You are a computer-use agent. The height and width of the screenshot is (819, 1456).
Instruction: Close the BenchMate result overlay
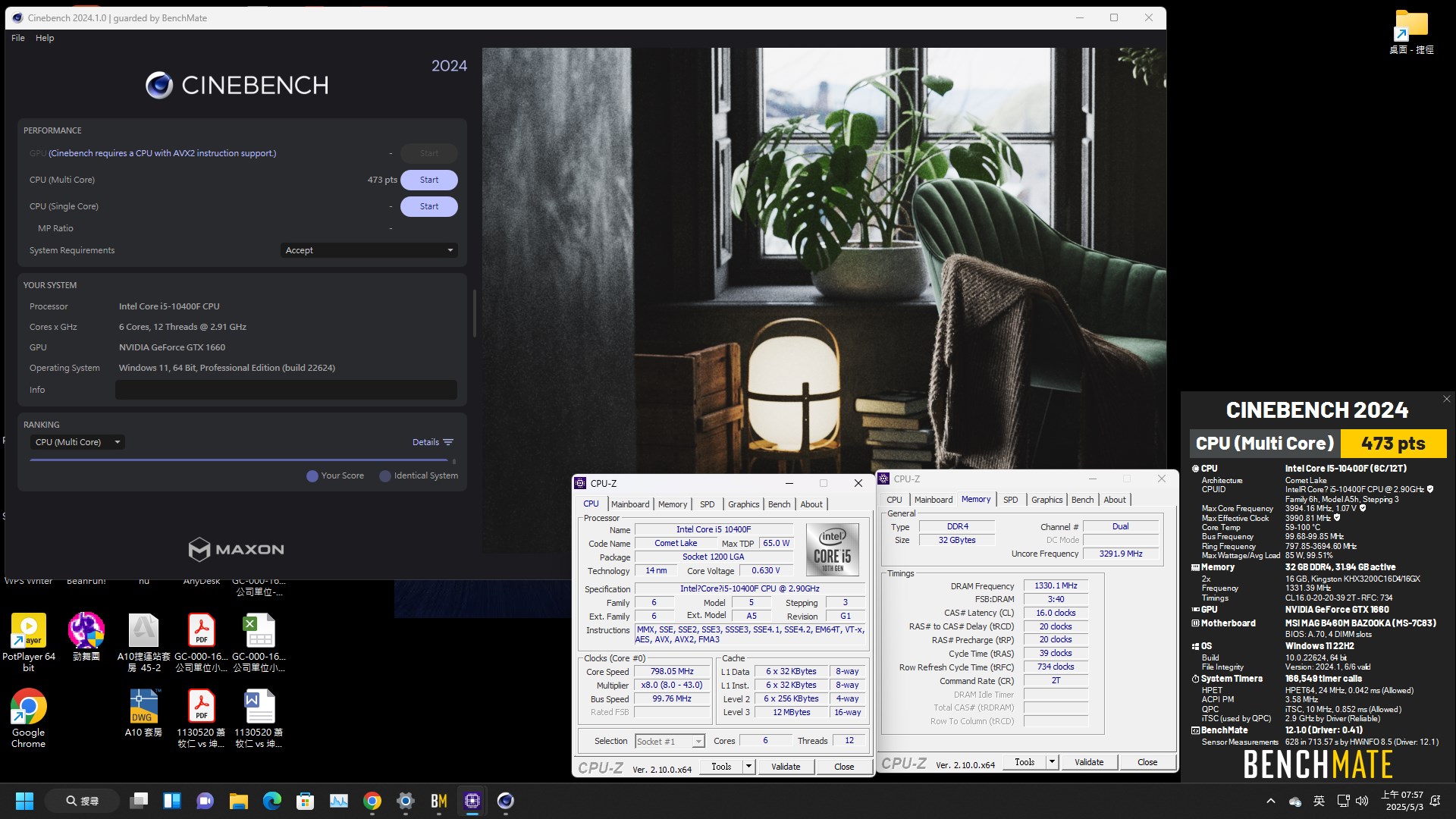[1446, 399]
